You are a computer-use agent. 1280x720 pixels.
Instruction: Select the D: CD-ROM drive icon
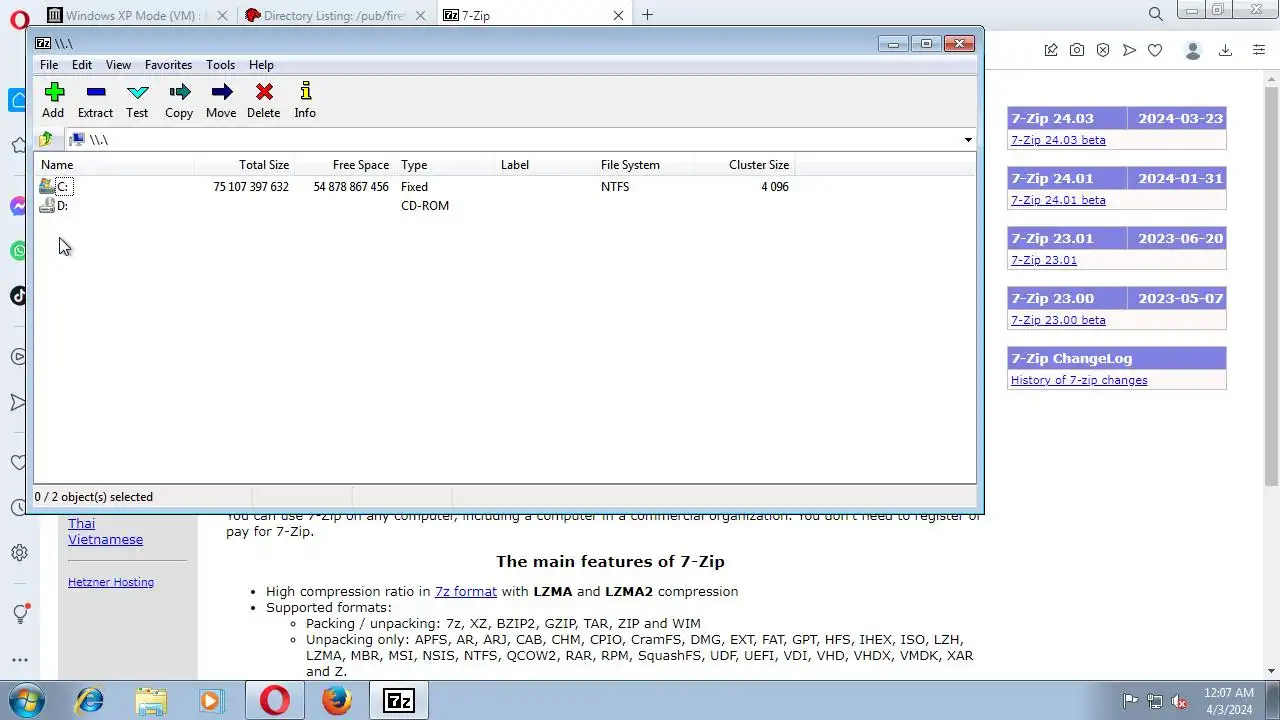tap(47, 205)
